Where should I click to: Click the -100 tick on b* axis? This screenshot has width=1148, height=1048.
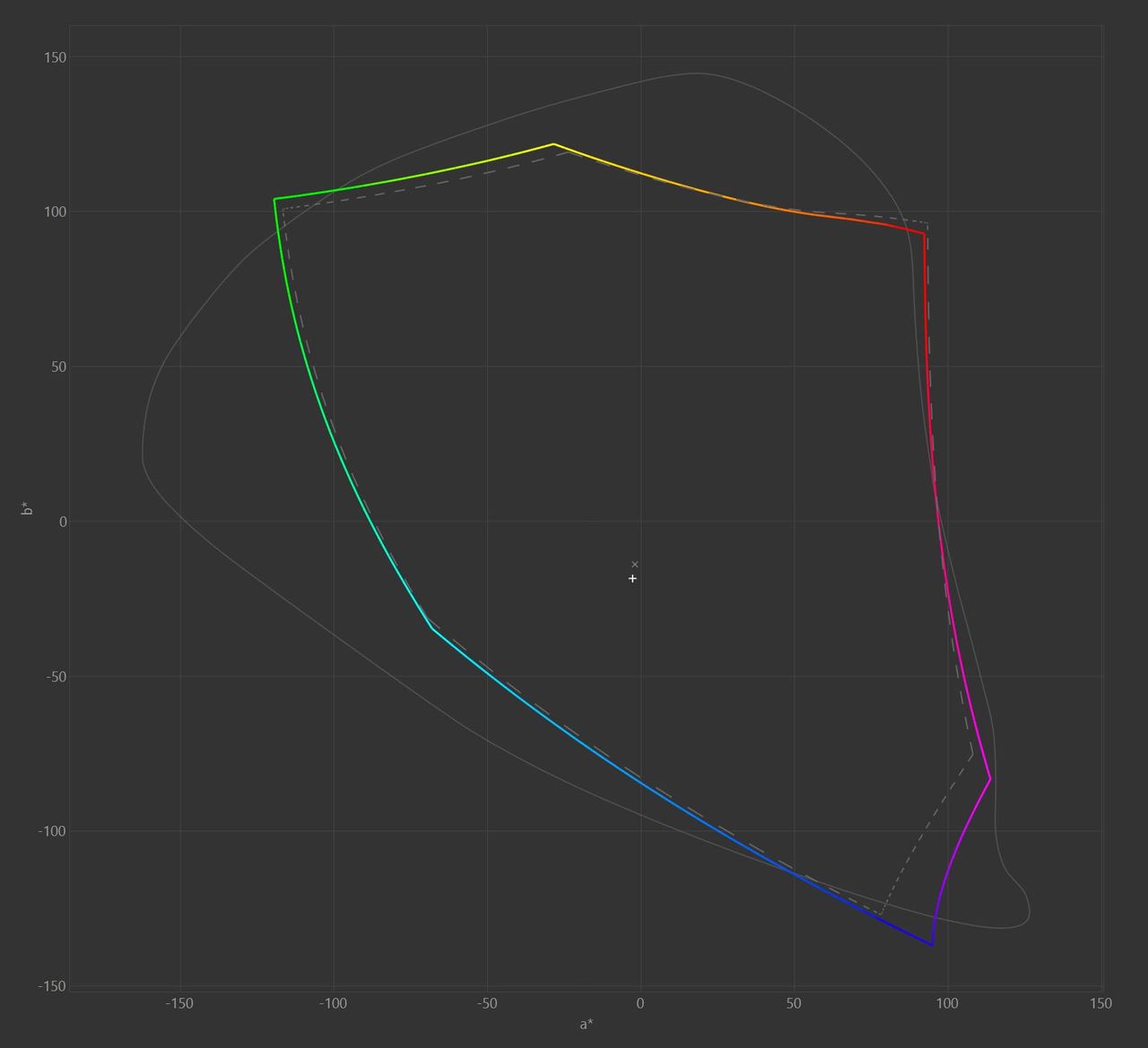click(x=52, y=831)
